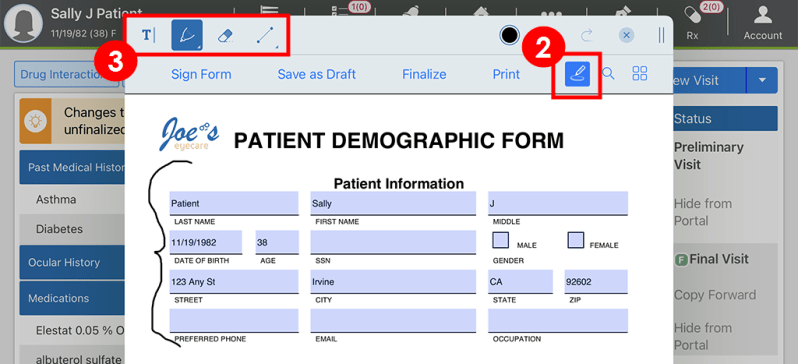Click the Email field

pyautogui.click(x=393, y=320)
